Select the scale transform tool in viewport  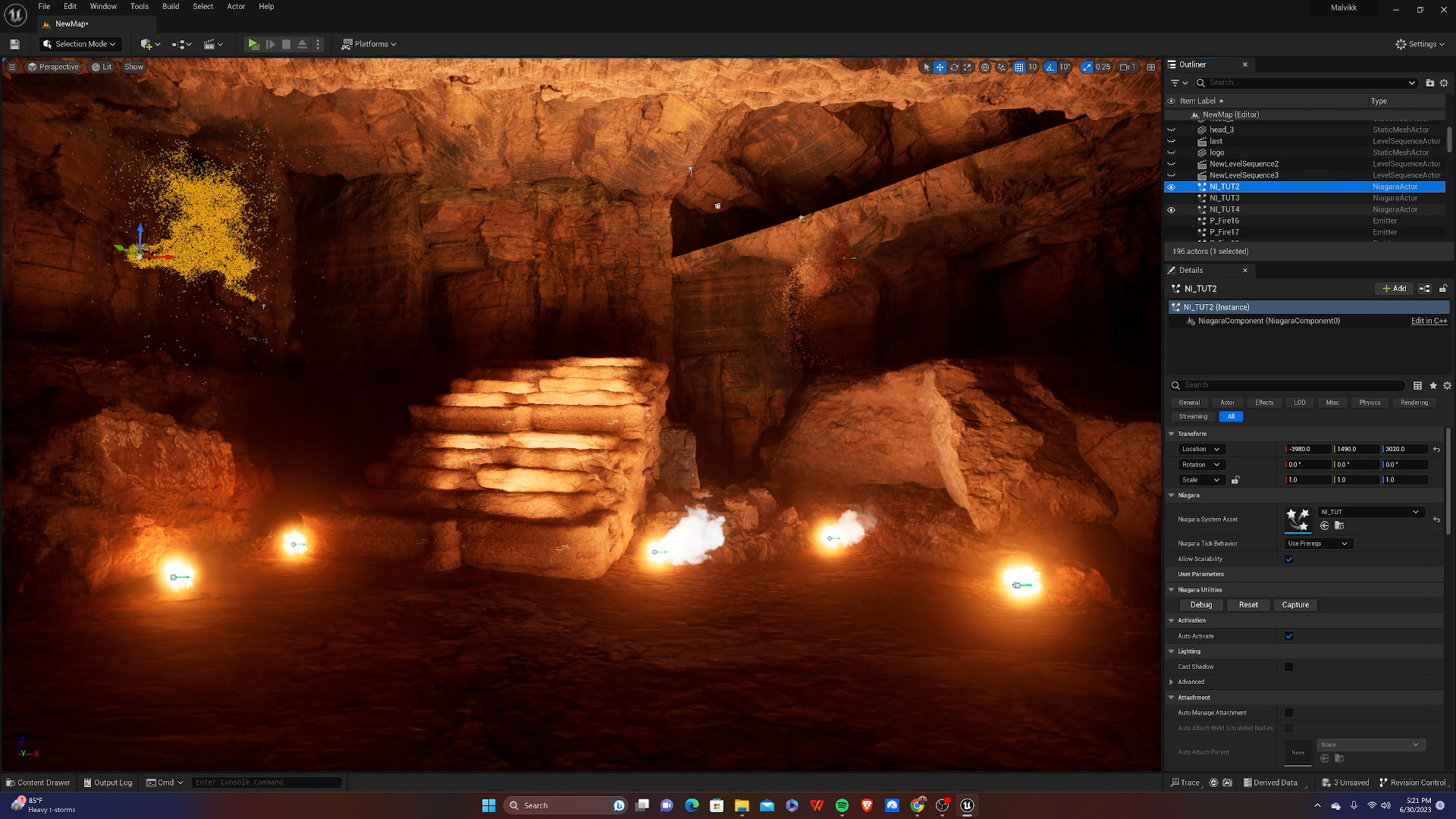point(968,67)
